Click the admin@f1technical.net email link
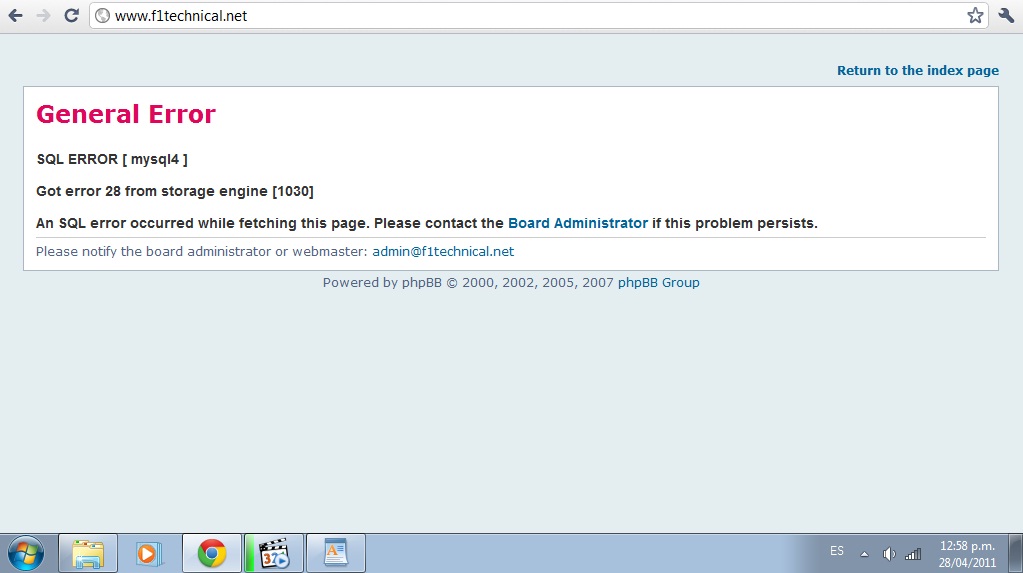1023x573 pixels. 443,252
